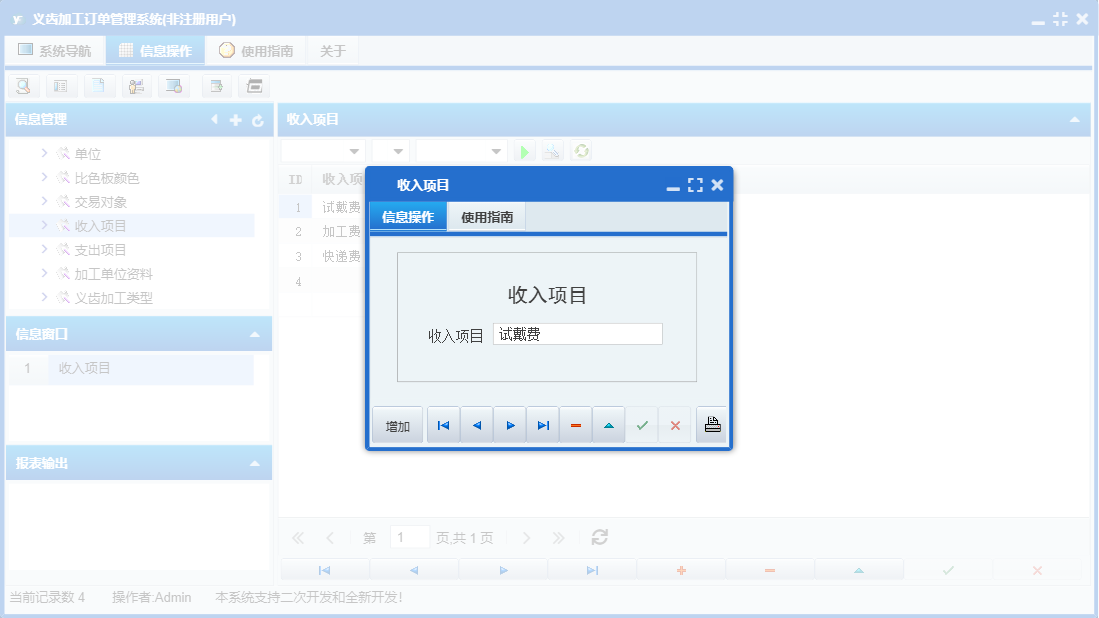This screenshot has height=618, width=1099.
Task: Jump to last record with the ▶| navigation icon
Action: [x=542, y=424]
